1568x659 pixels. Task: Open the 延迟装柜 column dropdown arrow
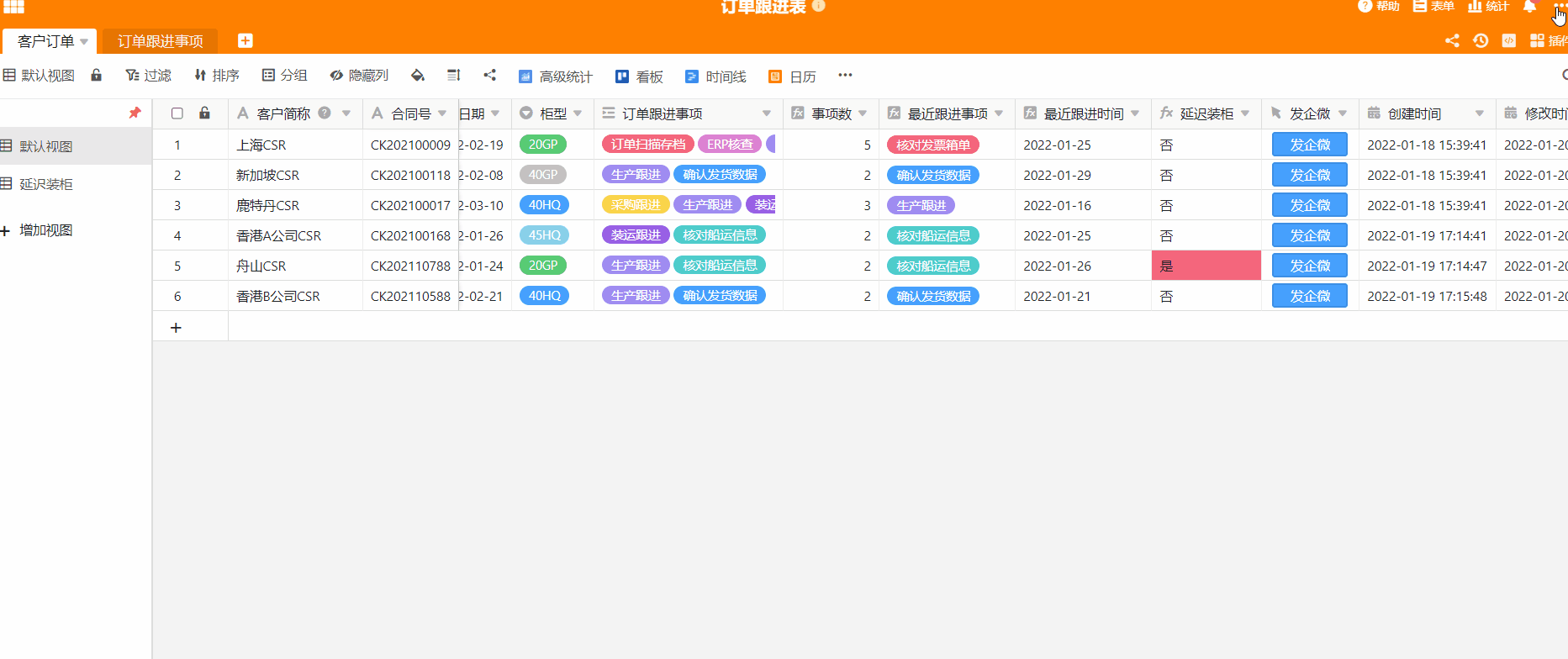click(1245, 113)
